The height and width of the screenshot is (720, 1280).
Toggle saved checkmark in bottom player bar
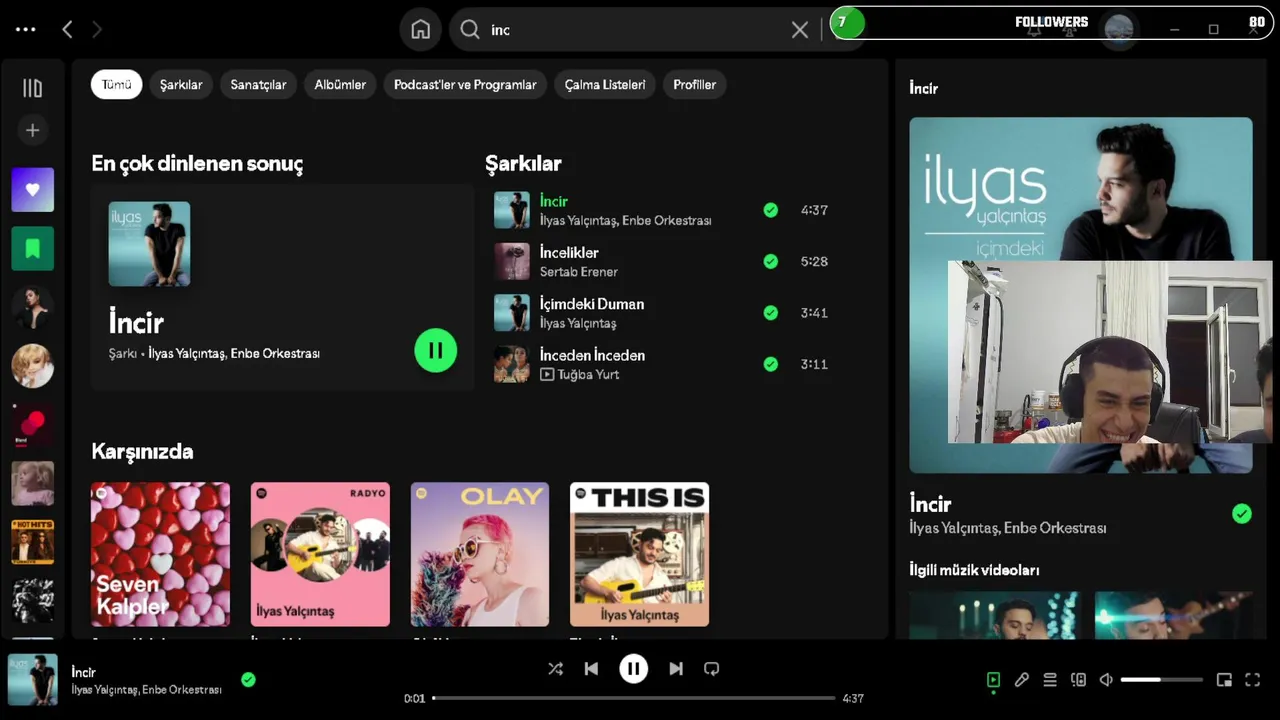[x=248, y=680]
